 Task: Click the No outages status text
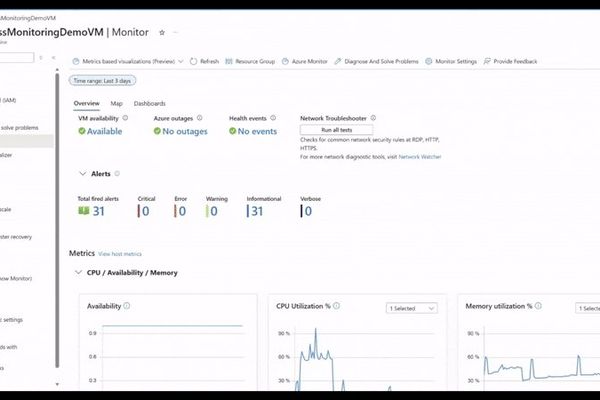pos(185,131)
